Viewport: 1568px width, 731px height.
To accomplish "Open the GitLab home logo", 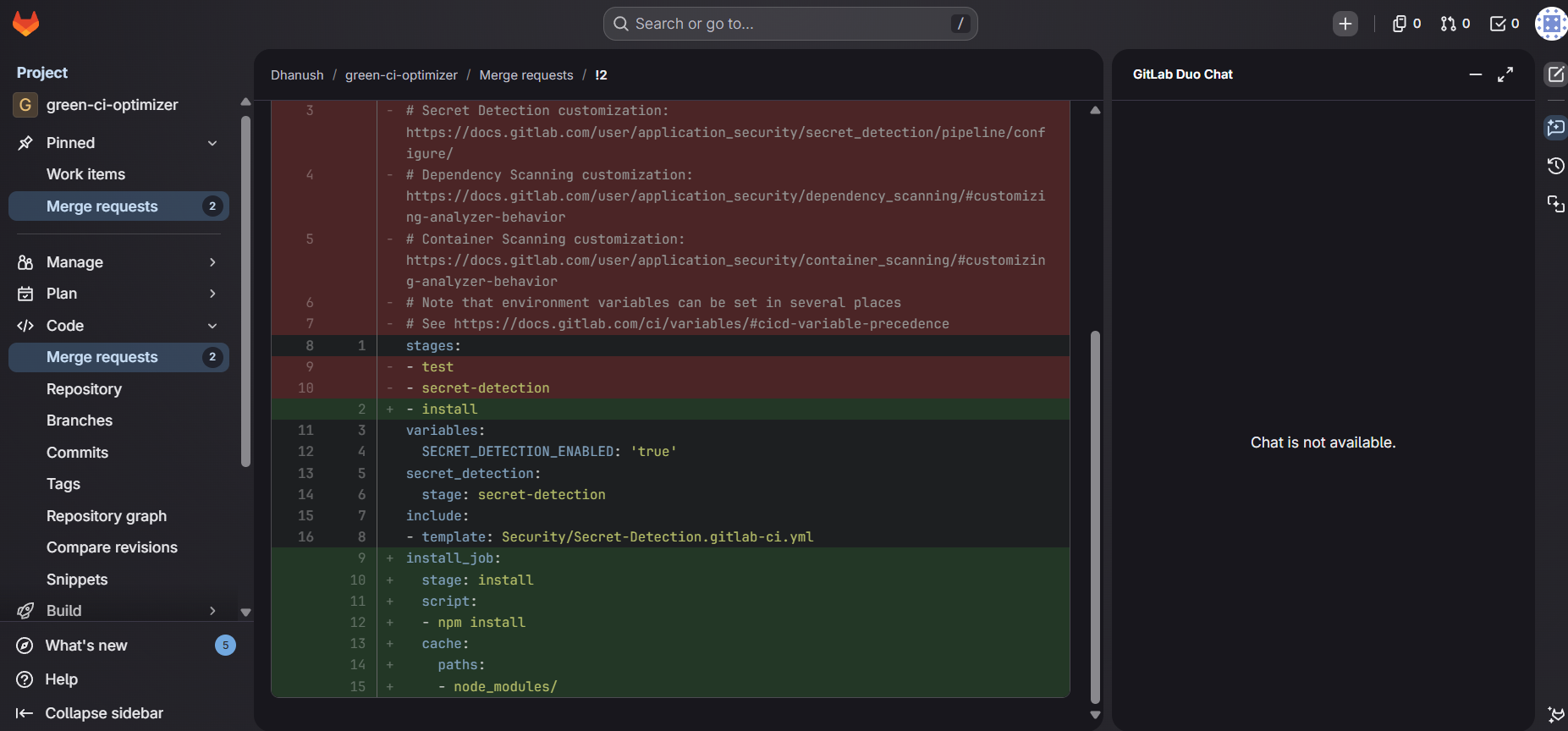I will click(25, 24).
